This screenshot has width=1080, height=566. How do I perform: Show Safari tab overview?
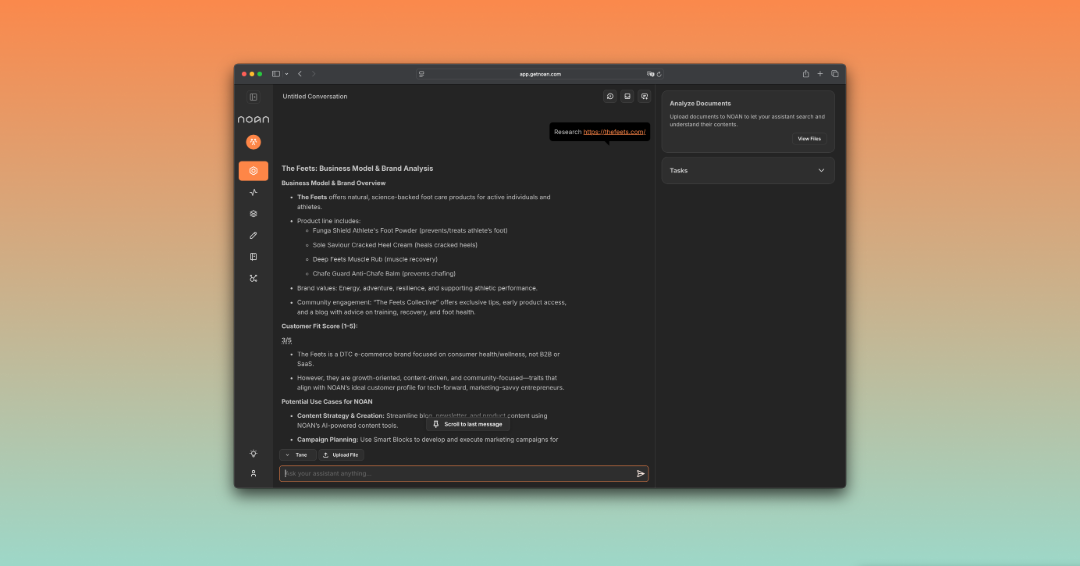[835, 74]
